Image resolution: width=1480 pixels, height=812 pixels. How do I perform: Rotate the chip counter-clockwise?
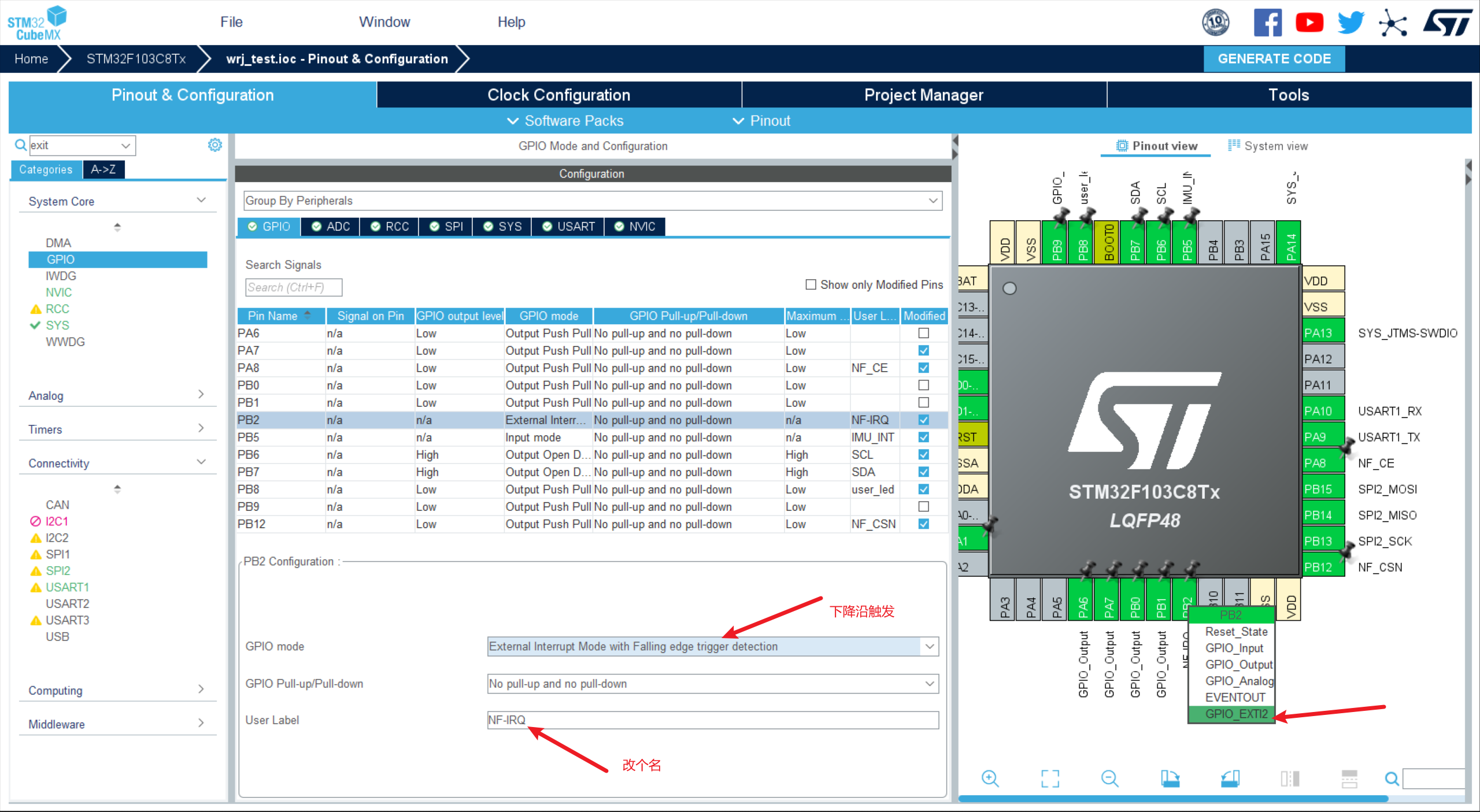(1230, 778)
